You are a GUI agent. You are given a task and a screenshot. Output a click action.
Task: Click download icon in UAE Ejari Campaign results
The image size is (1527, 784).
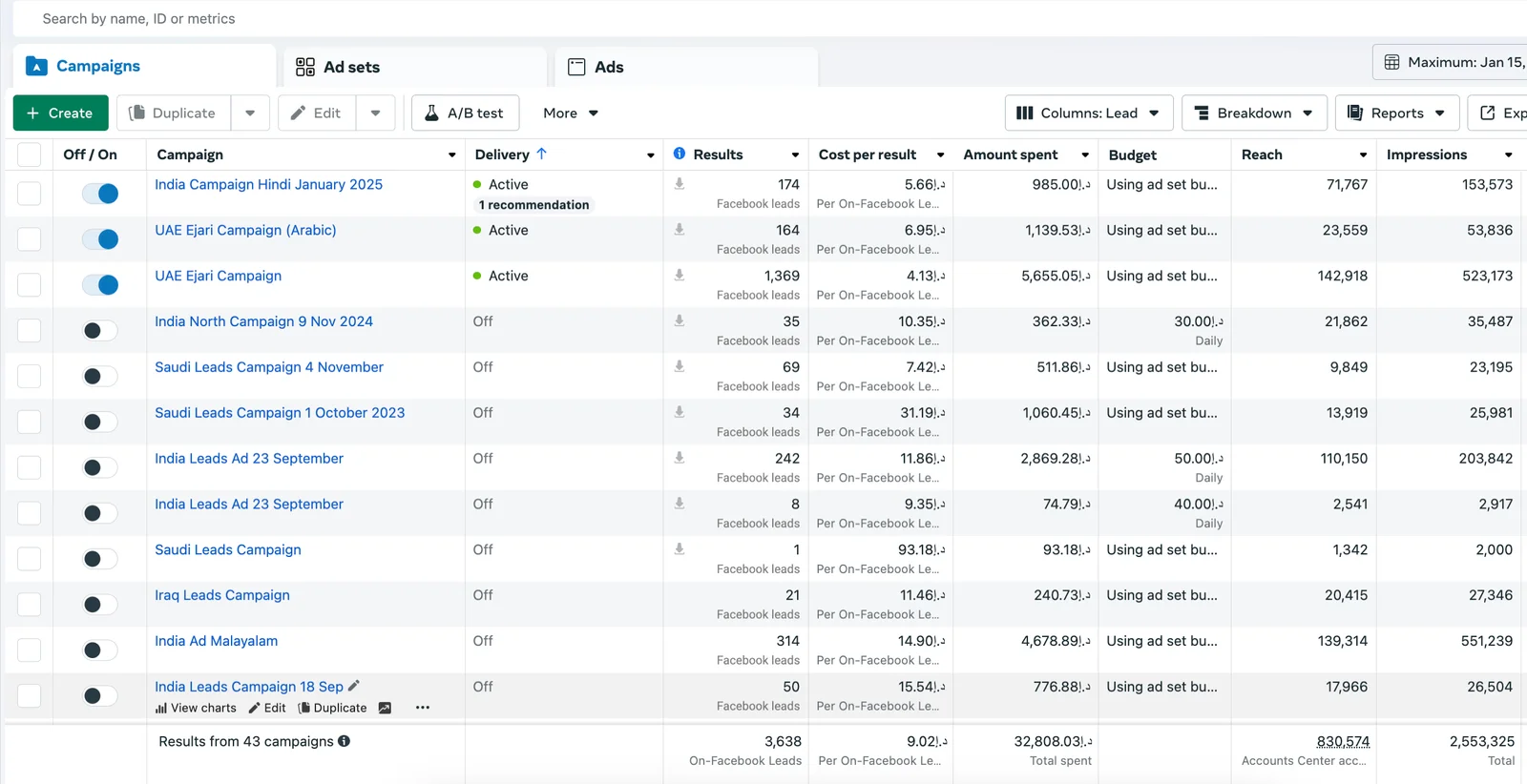tap(680, 276)
